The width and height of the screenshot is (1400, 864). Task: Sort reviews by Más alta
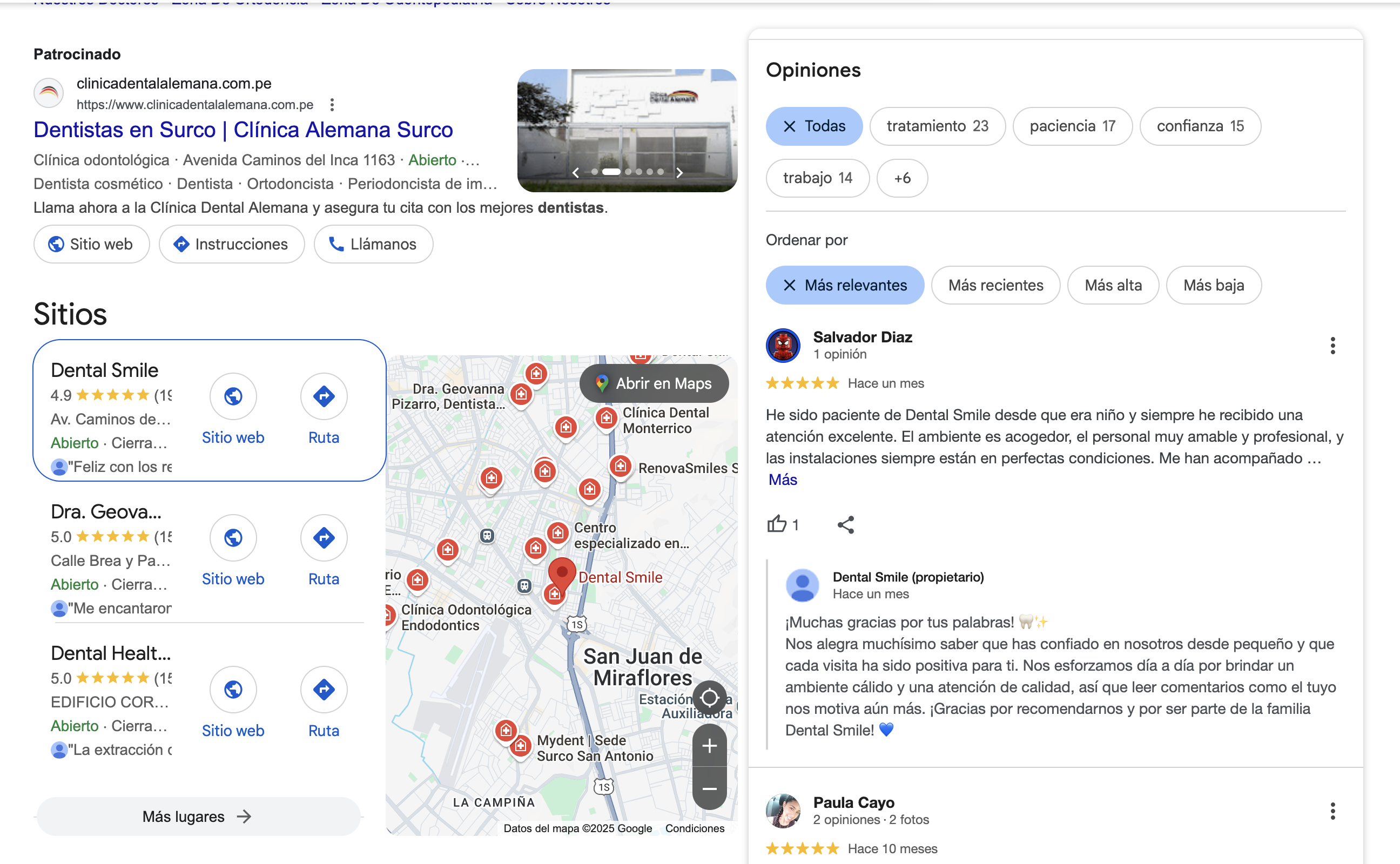pos(1113,285)
